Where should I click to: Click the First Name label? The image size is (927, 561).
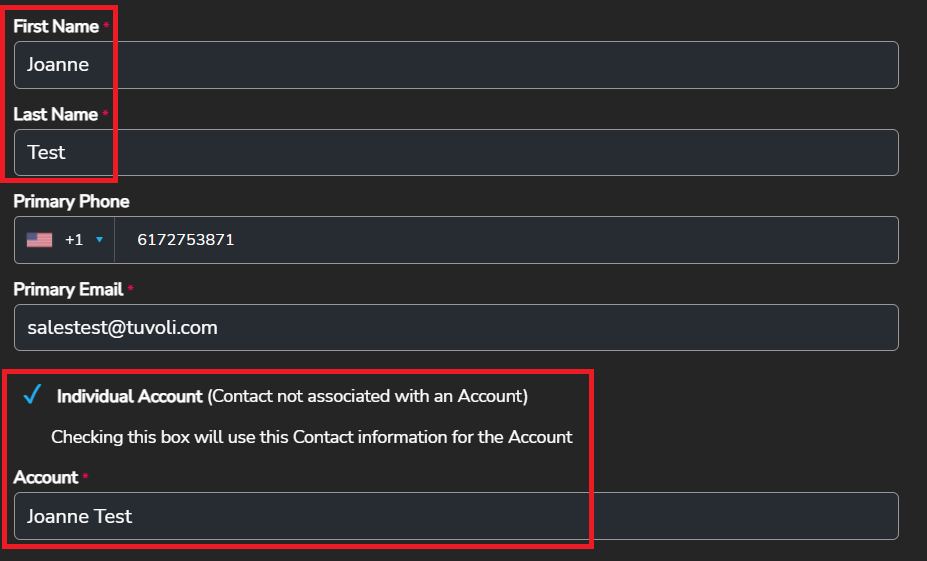[56, 27]
